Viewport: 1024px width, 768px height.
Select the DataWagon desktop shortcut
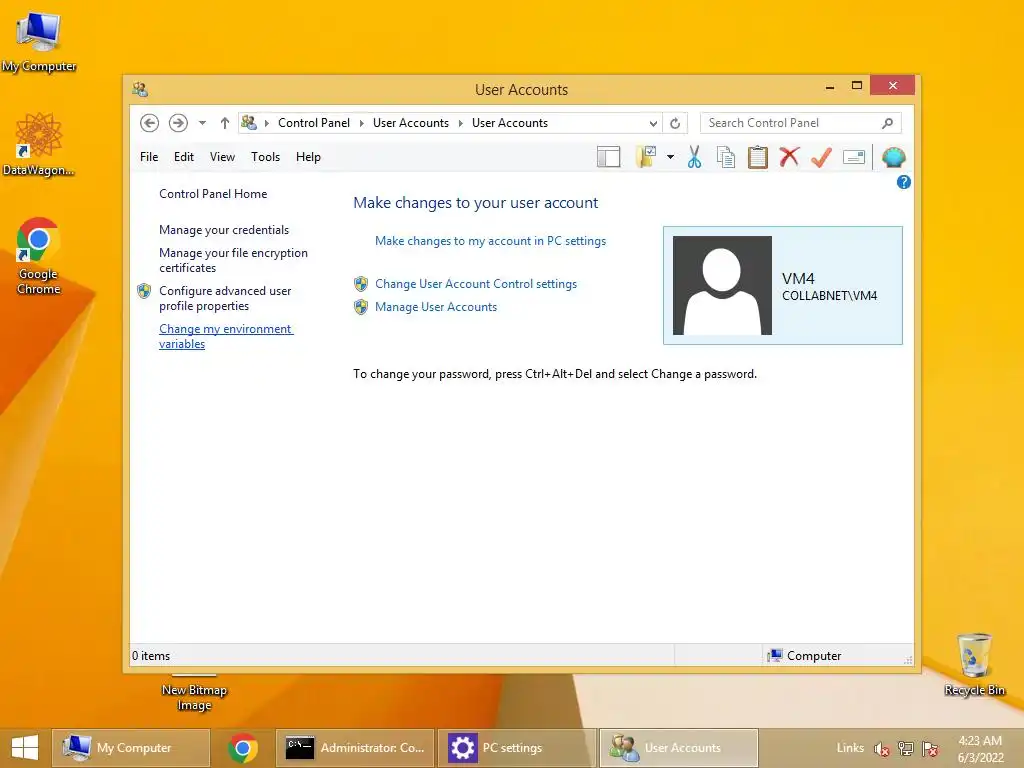coord(39,144)
